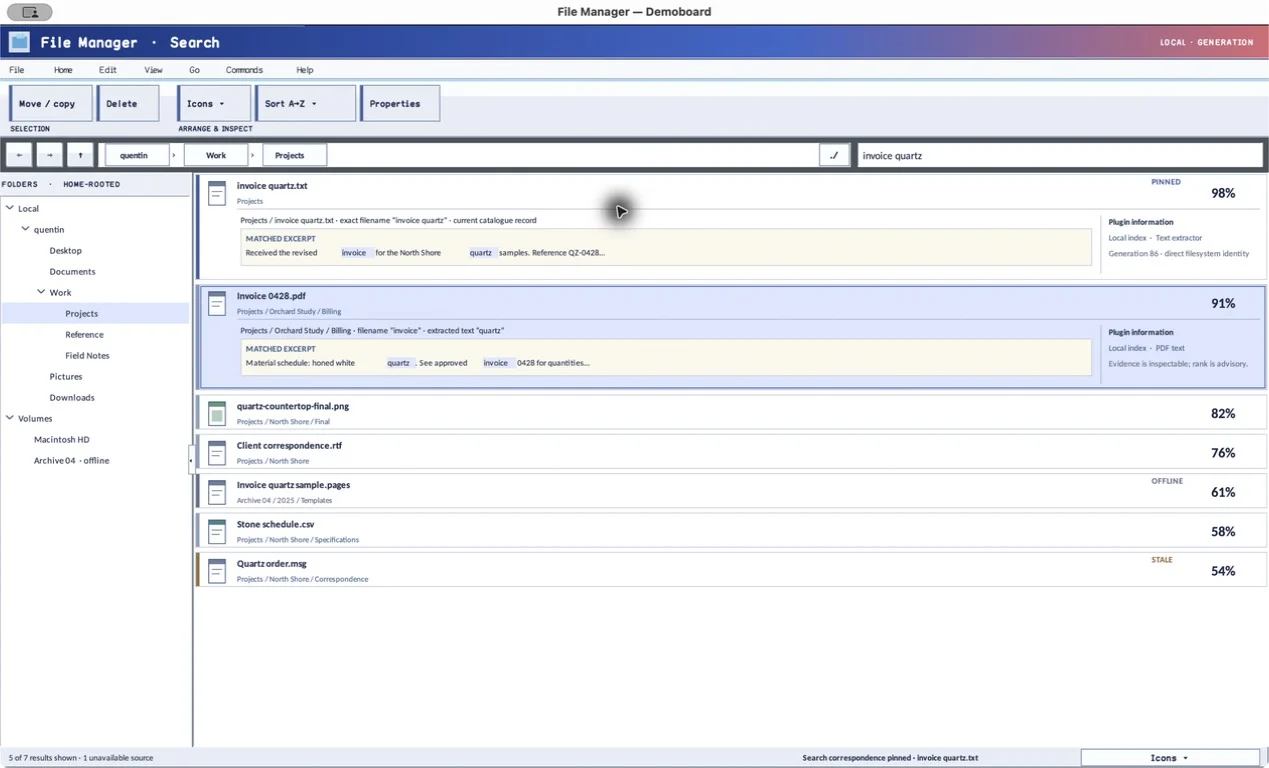Image resolution: width=1269 pixels, height=768 pixels.
Task: Open the Icons view dropdown in toolbar
Action: point(214,103)
